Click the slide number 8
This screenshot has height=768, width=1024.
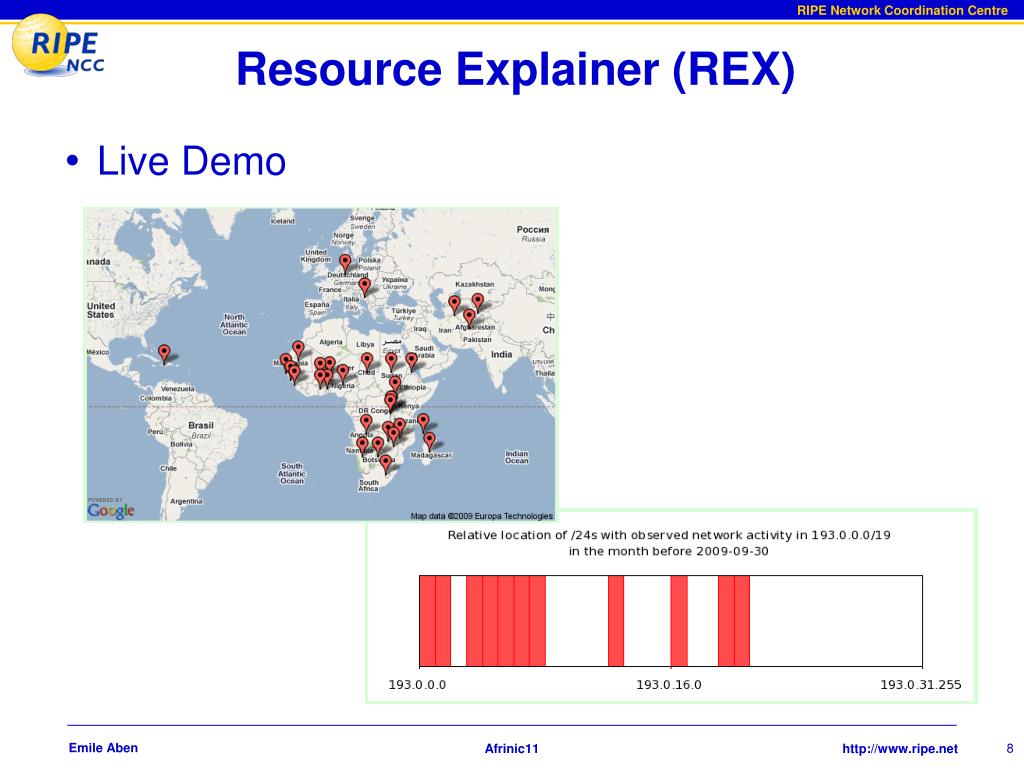tap(1010, 748)
